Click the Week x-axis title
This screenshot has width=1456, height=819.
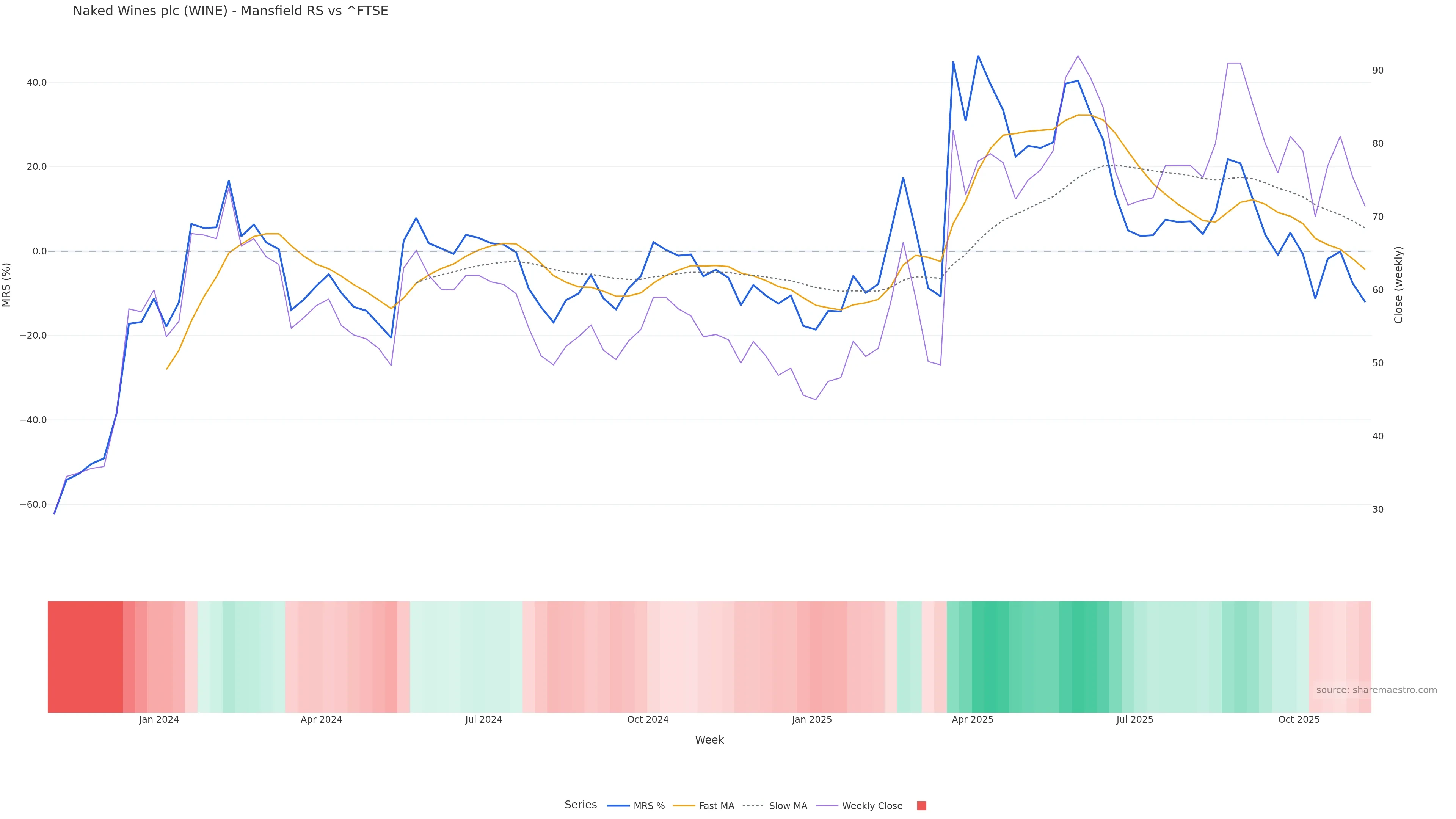[709, 740]
